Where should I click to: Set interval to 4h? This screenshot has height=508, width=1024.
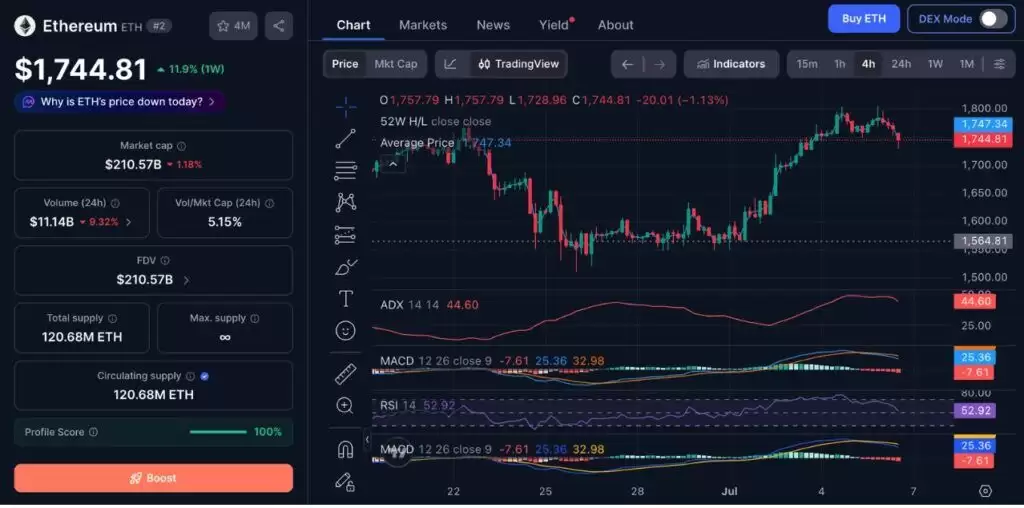(869, 64)
